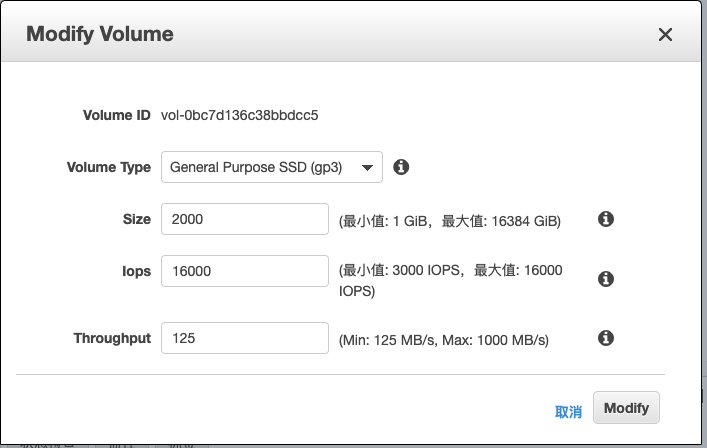Viewport: 707px width, 448px height.
Task: Click the info icon for Iops
Action: (605, 279)
